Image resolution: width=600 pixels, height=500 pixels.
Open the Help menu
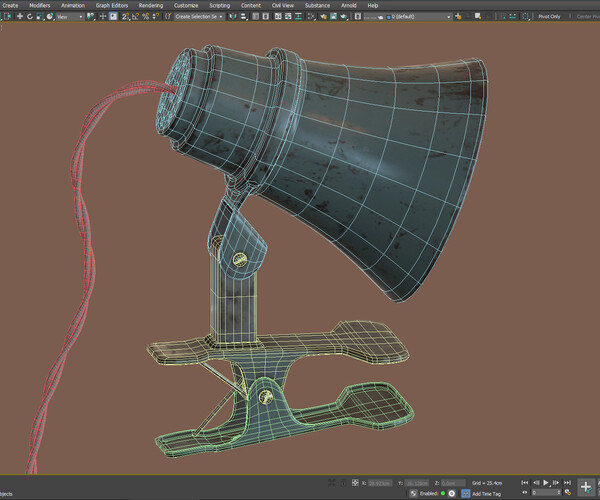[373, 5]
